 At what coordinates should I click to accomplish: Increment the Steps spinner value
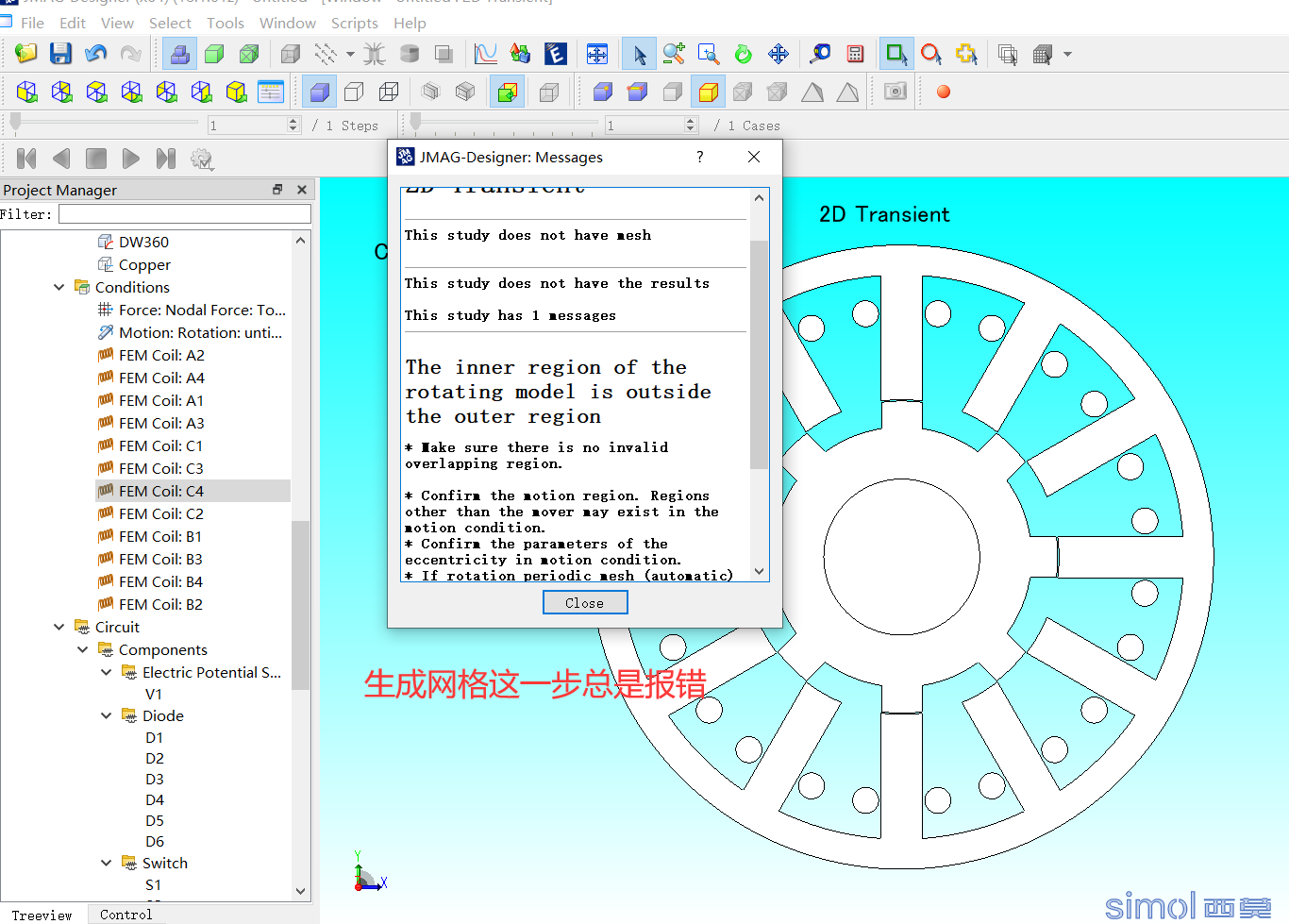pos(293,121)
